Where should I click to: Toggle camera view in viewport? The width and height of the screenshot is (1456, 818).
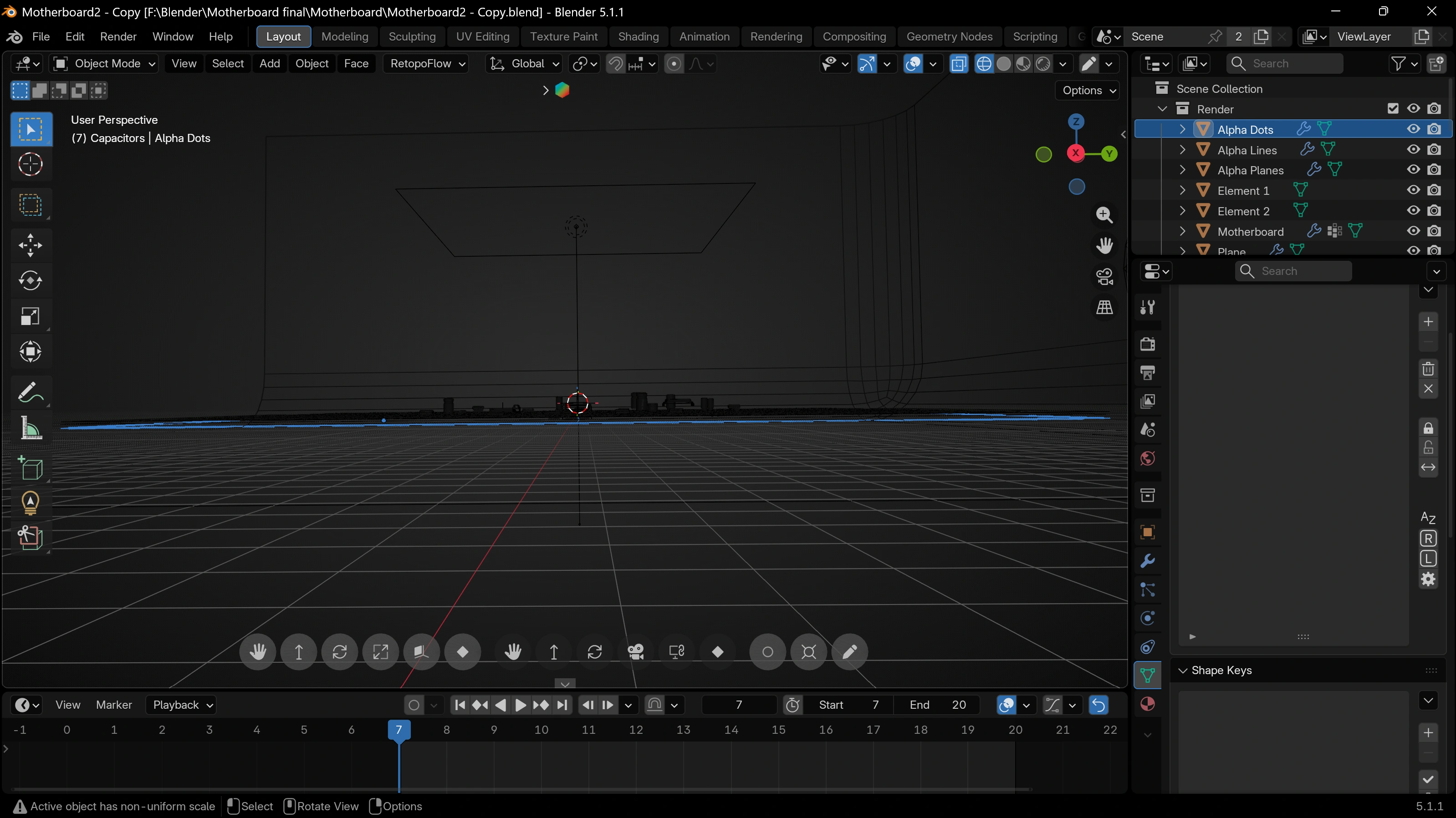(1104, 277)
